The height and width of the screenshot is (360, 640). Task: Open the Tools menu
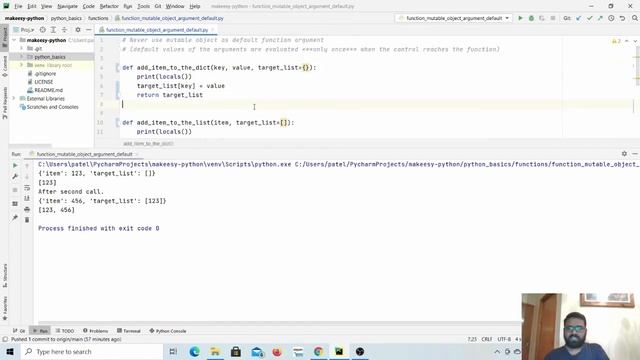click(x=143, y=7)
